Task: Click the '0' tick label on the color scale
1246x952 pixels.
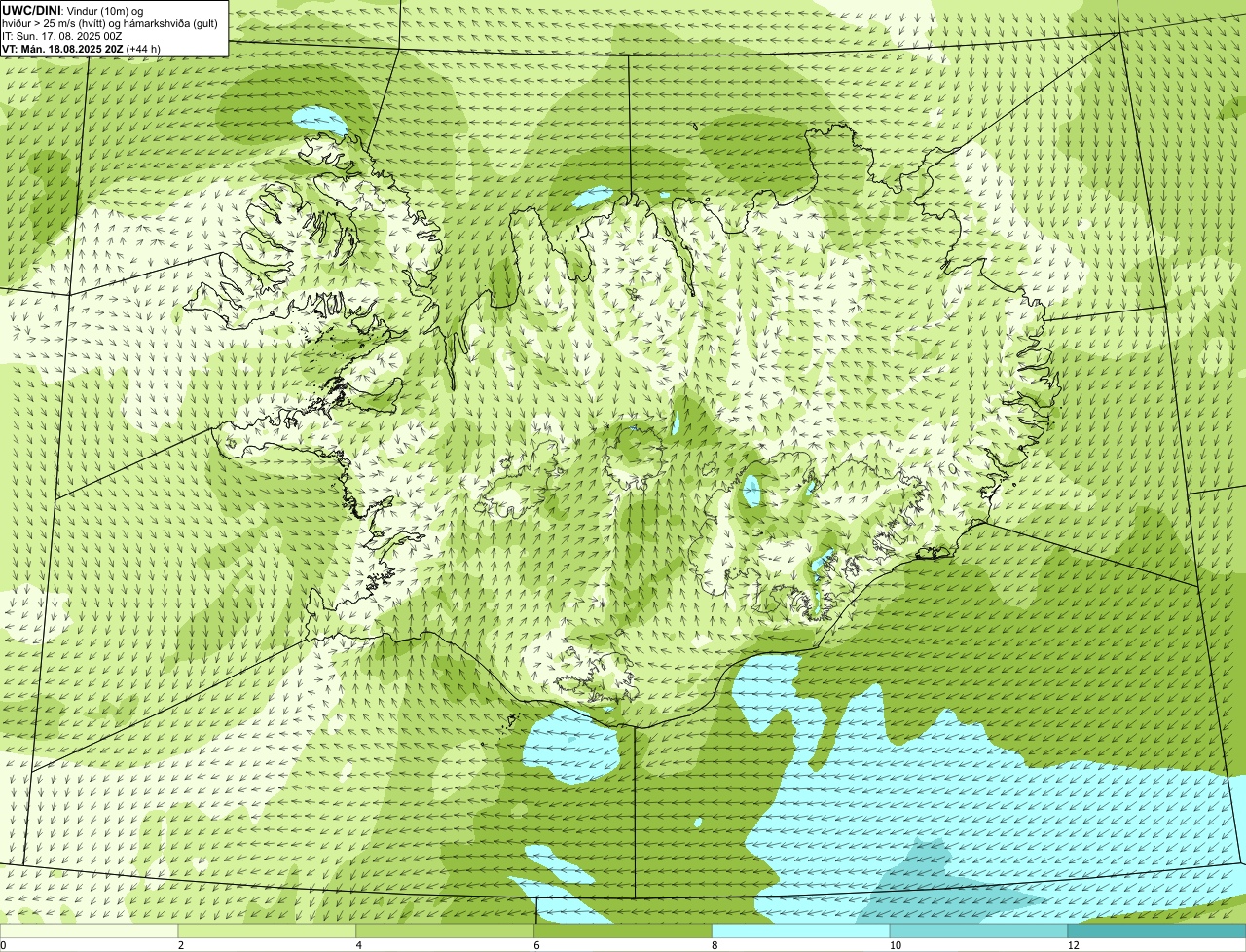Action: pyautogui.click(x=3, y=945)
